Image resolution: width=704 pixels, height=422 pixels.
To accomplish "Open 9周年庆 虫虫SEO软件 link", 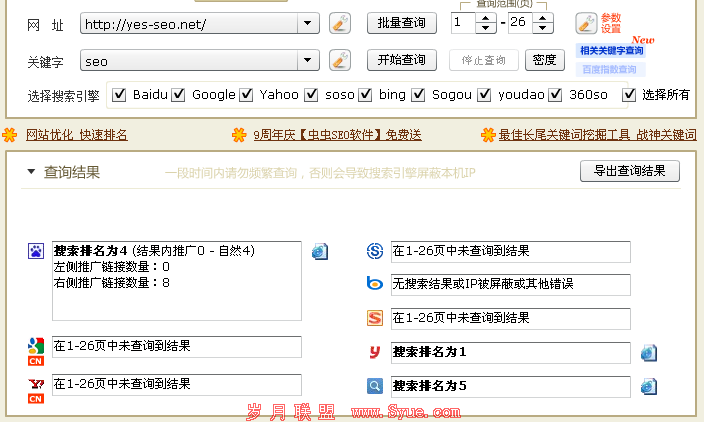I will point(337,135).
